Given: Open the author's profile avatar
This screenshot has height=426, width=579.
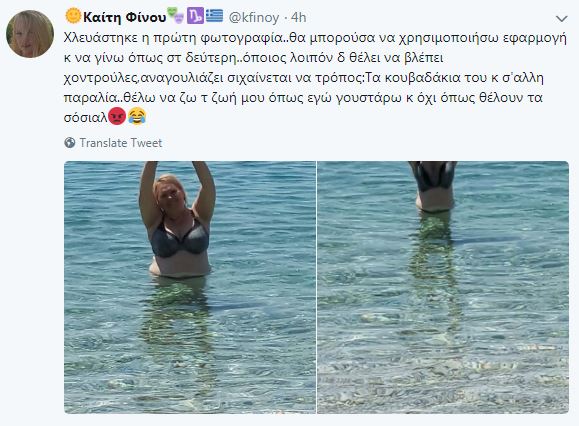Looking at the screenshot, I should pos(30,34).
